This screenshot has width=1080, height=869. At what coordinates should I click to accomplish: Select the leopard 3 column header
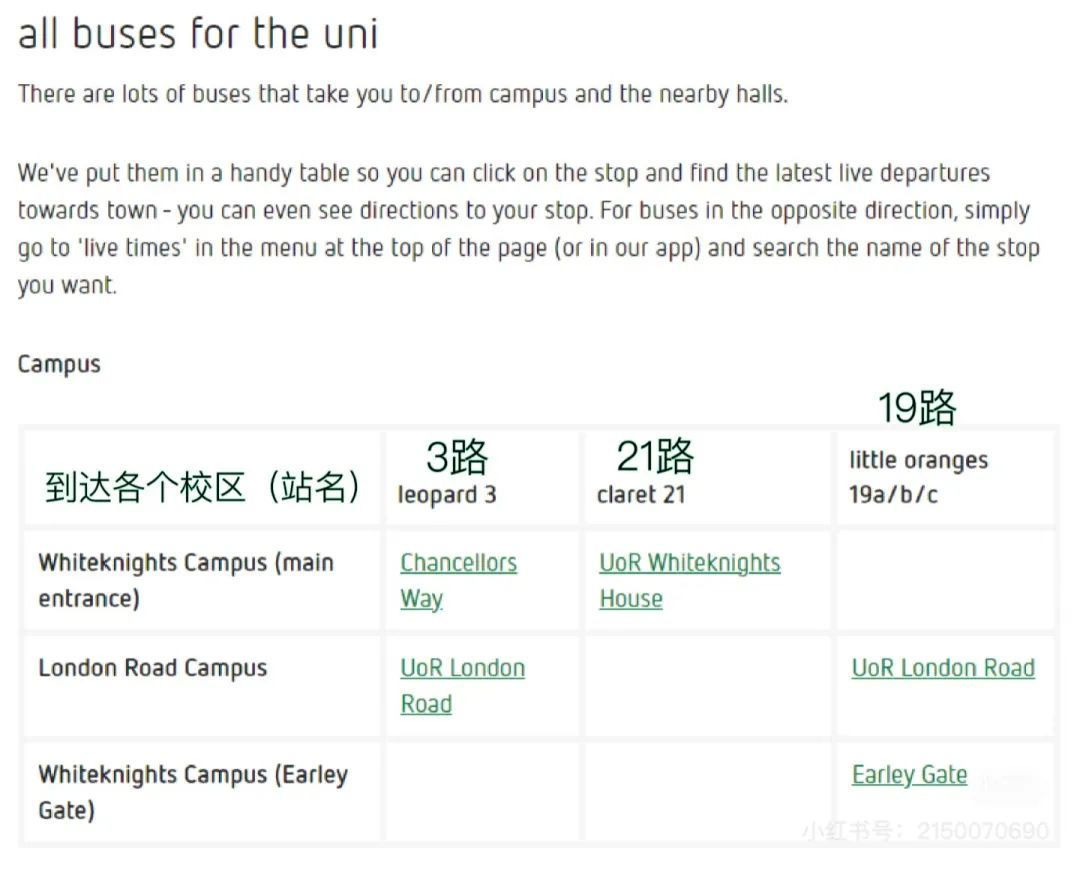click(446, 495)
